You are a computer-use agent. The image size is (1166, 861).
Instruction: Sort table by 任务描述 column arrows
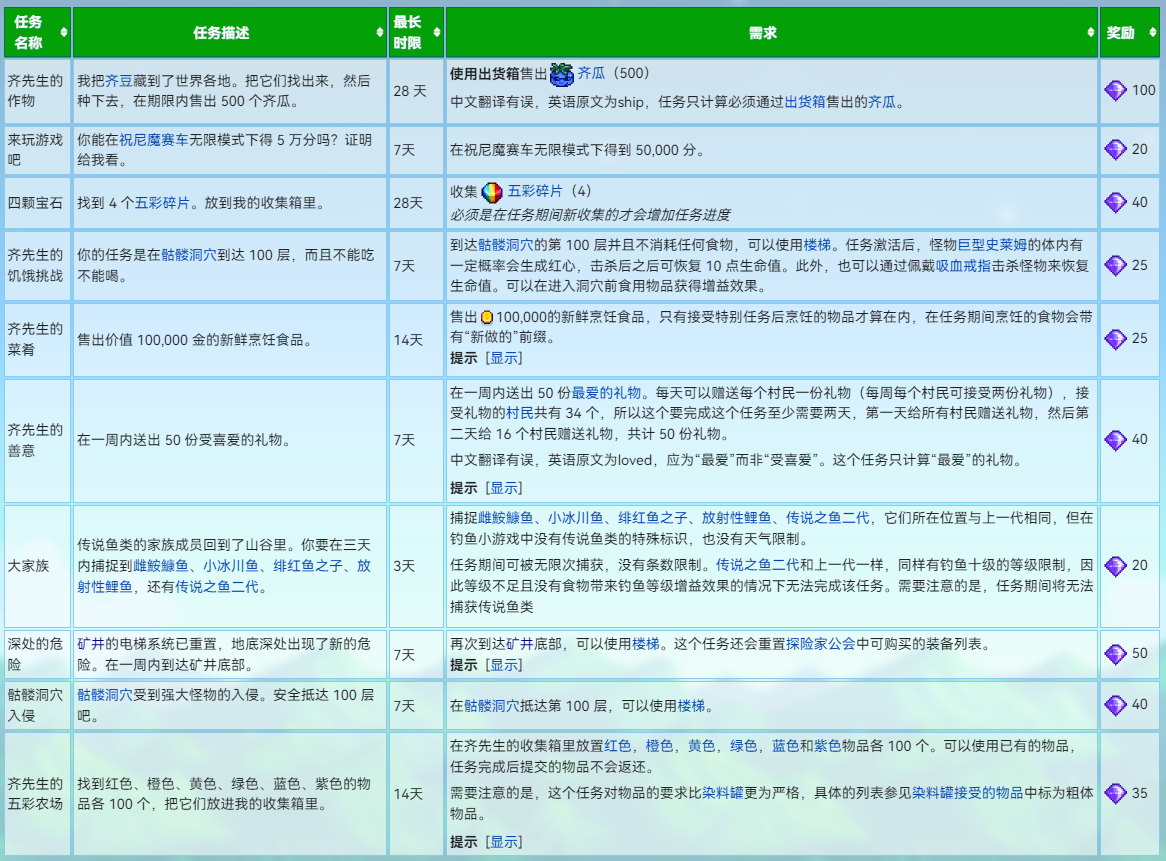point(381,33)
